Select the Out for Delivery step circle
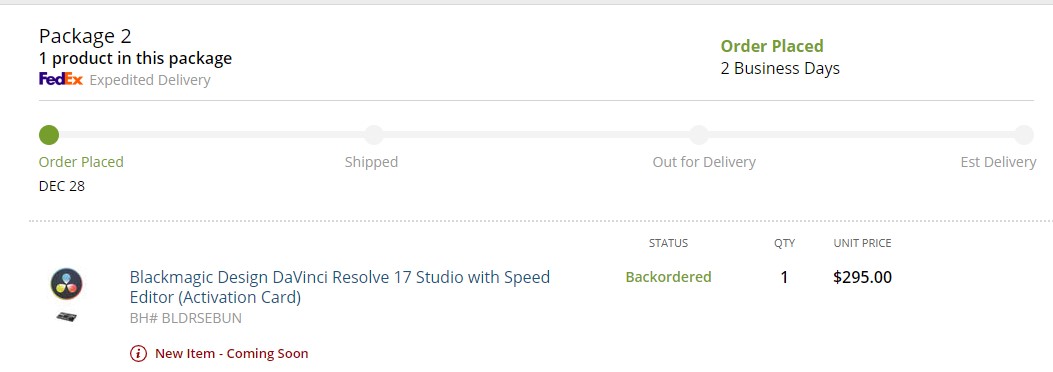 click(699, 135)
